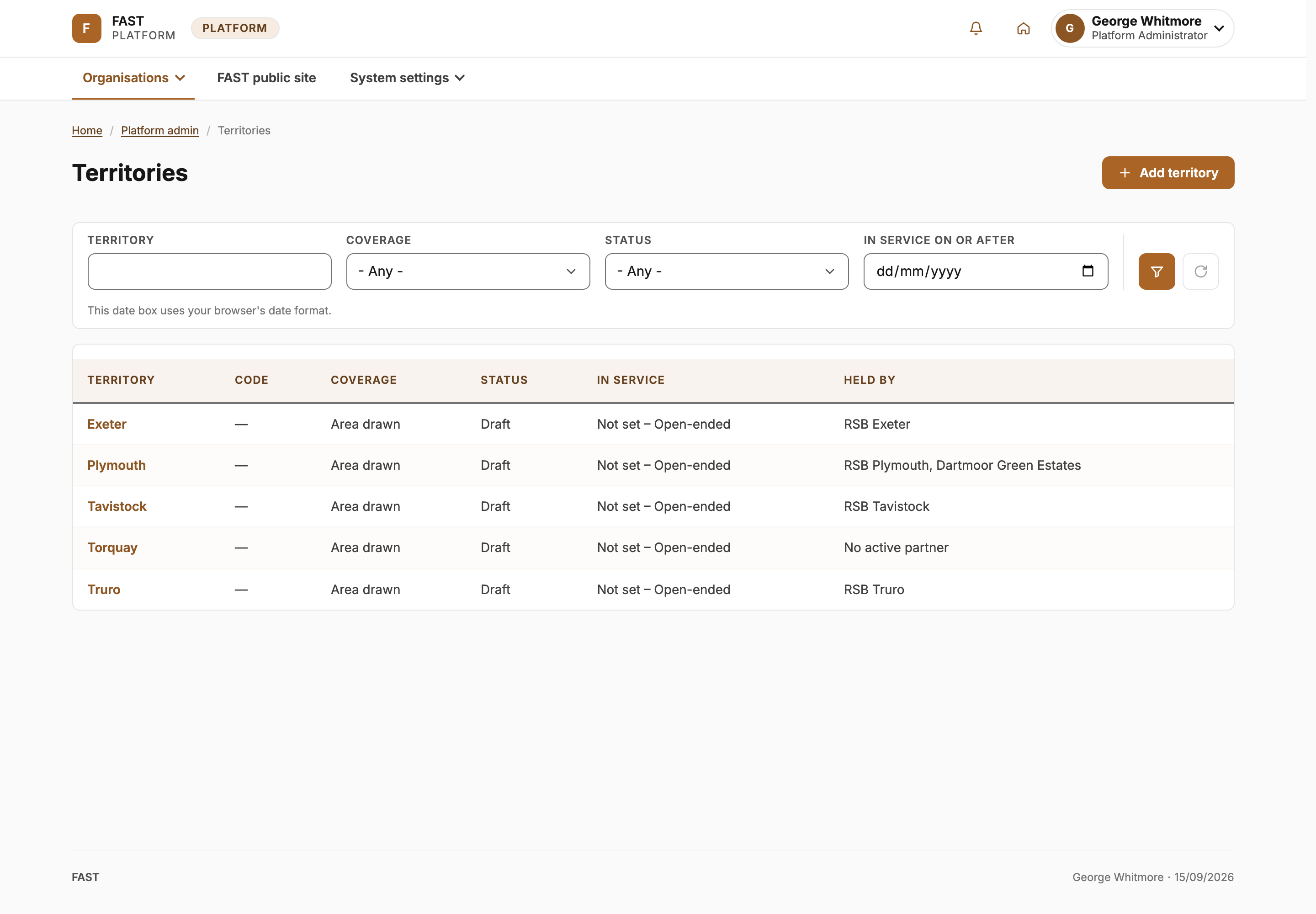Select 'RSB Tavistock' cell
Image resolution: width=1316 pixels, height=914 pixels.
tap(886, 506)
